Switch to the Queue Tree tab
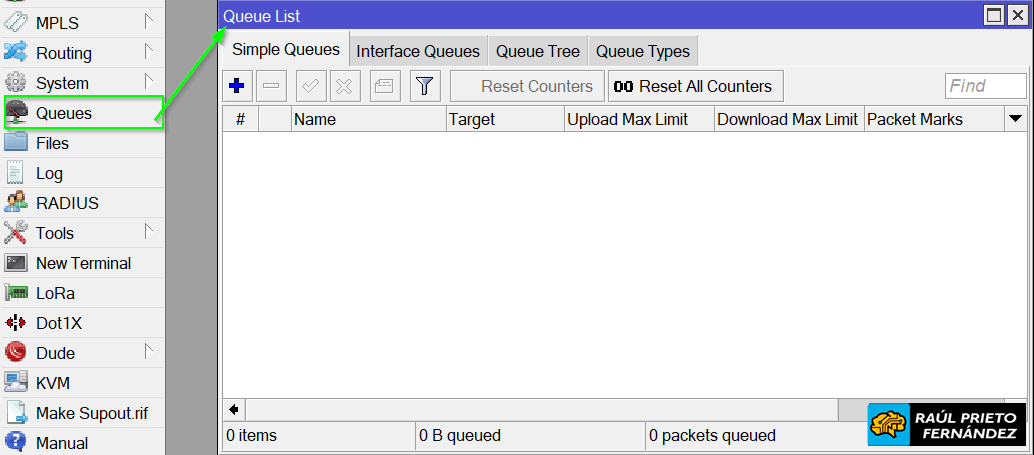The height and width of the screenshot is (455, 1034). [x=537, y=51]
